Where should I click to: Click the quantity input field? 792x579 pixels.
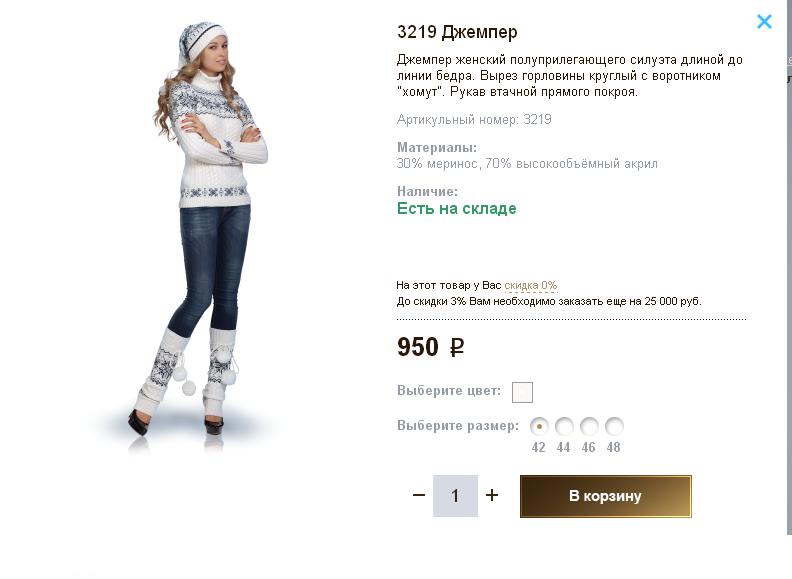click(x=455, y=496)
